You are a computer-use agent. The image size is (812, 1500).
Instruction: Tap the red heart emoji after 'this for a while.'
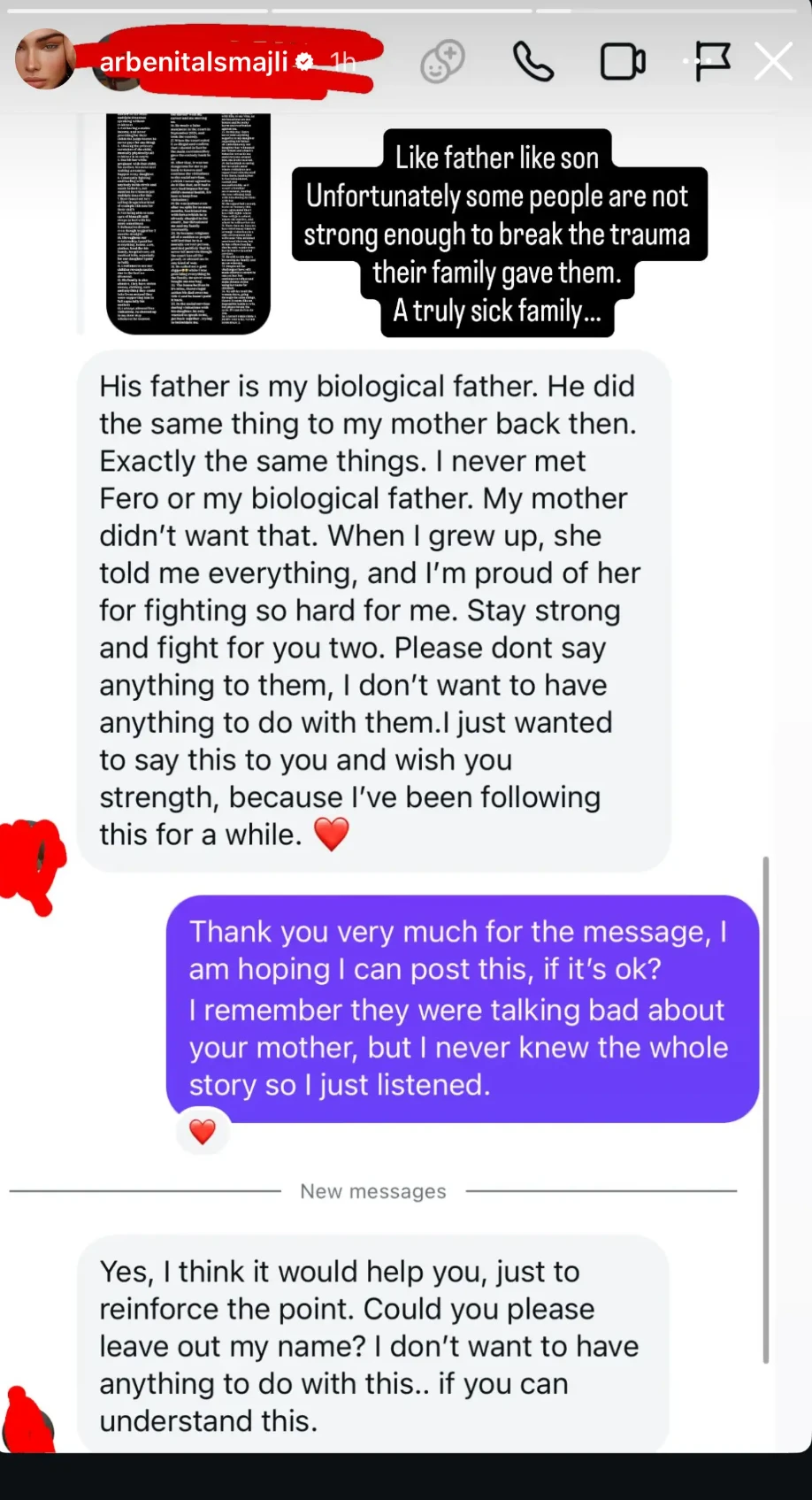pos(332,834)
